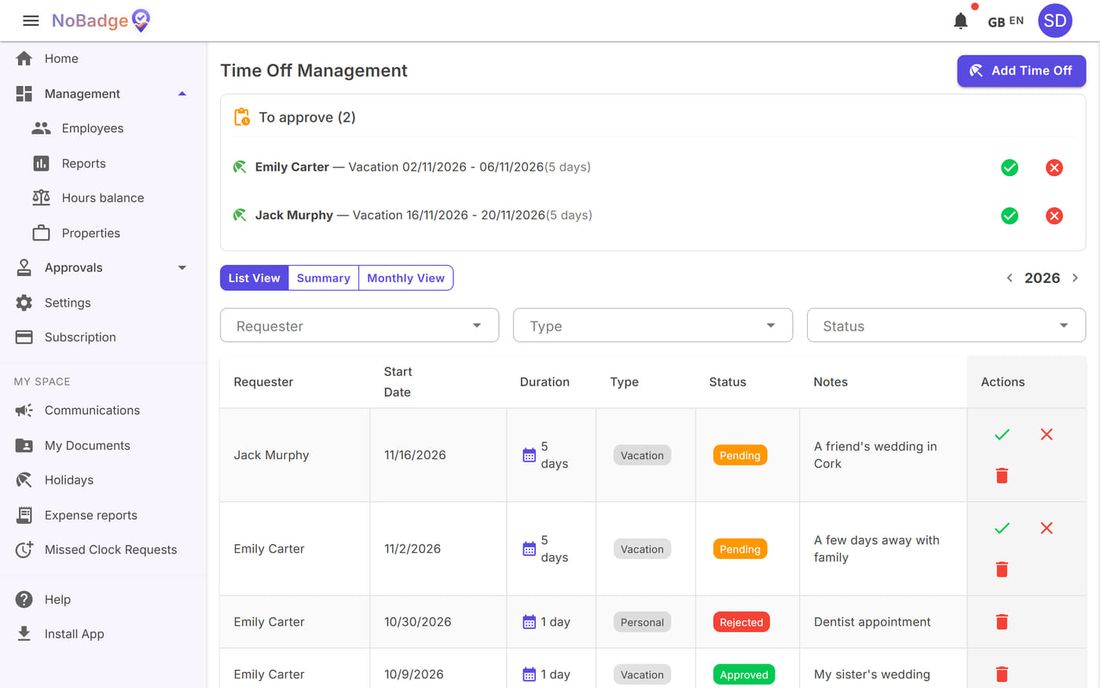
Task: Click the Approved status badge
Action: click(744, 675)
